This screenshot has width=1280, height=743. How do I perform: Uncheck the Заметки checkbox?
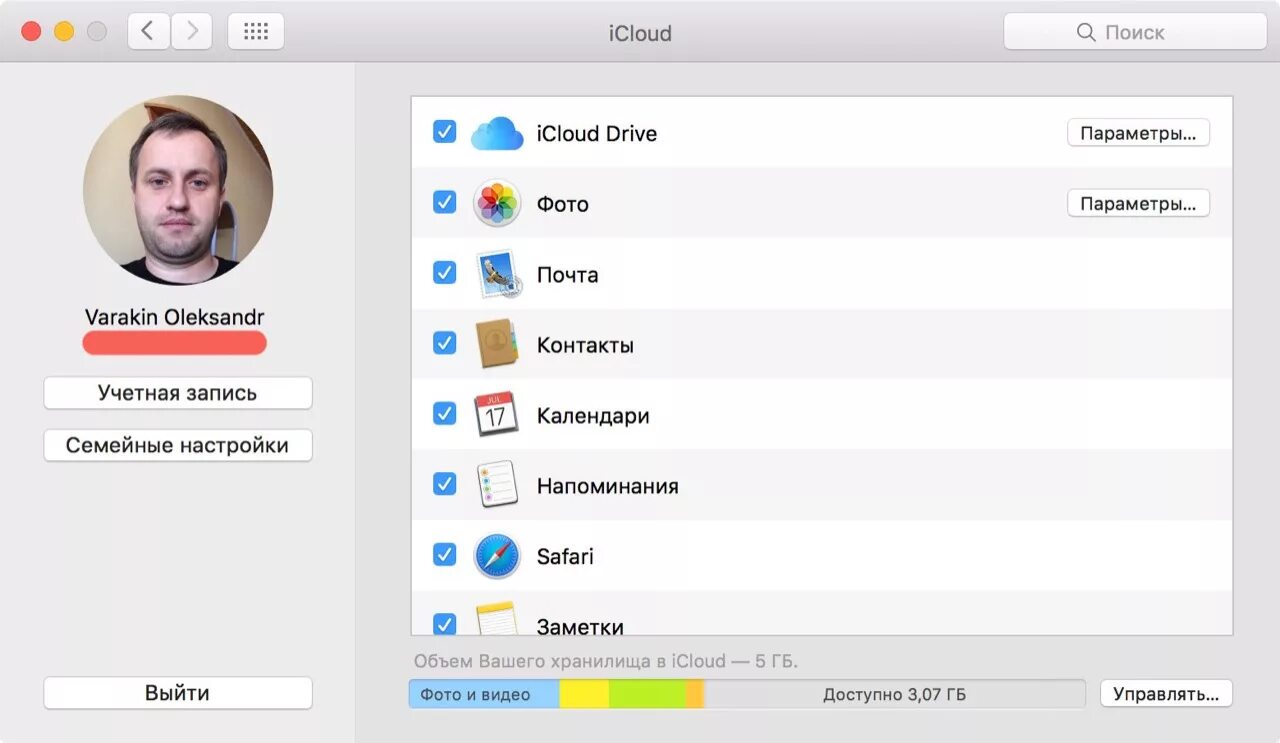coord(445,624)
